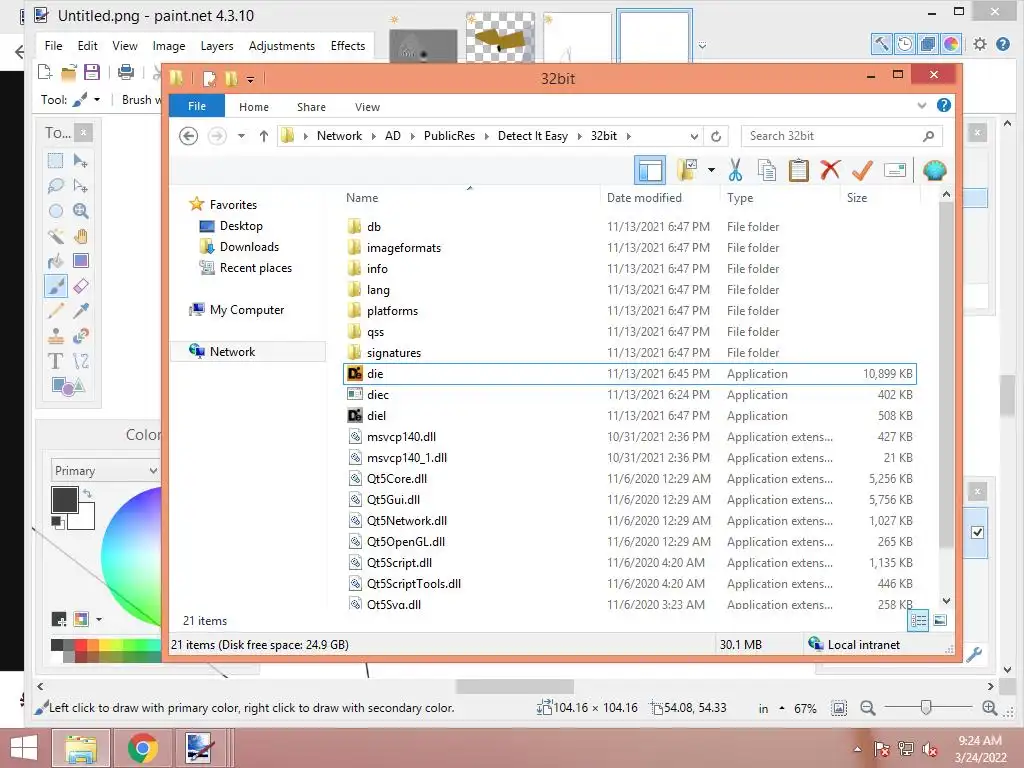This screenshot has height=768, width=1024.
Task: Select the Shapes tool
Action: click(x=68, y=386)
